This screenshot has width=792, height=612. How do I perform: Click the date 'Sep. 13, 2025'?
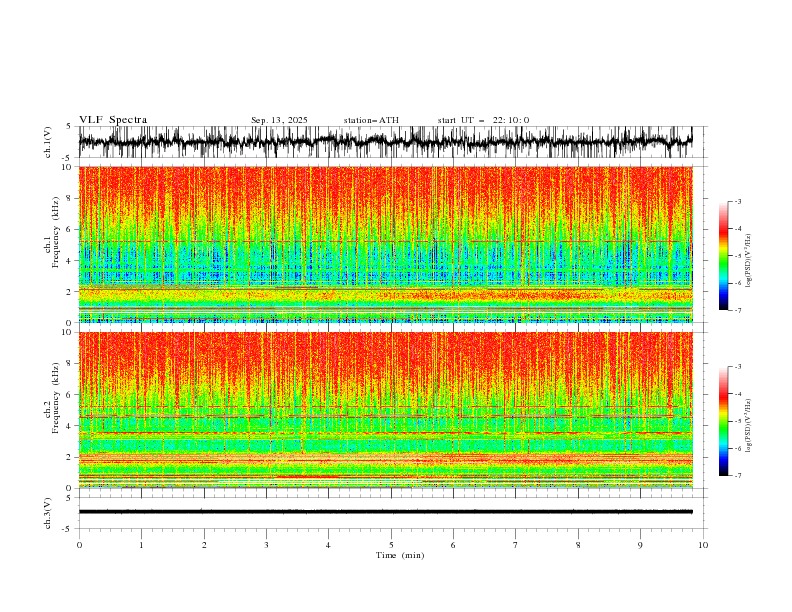pyautogui.click(x=279, y=120)
